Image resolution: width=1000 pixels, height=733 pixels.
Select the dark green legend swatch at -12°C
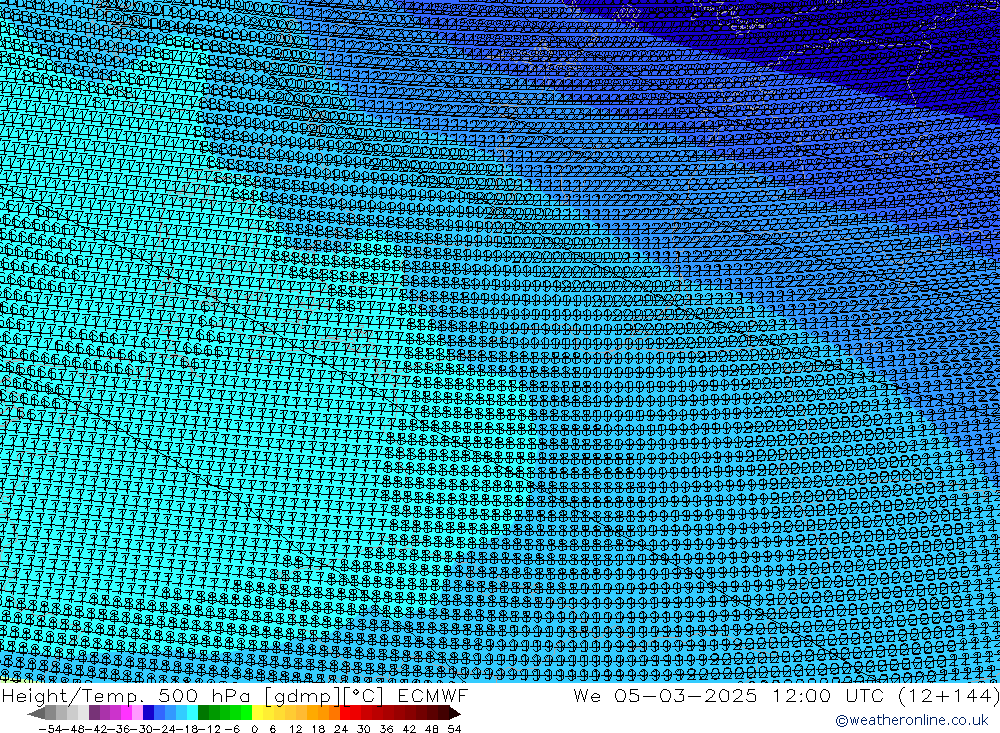(x=203, y=713)
